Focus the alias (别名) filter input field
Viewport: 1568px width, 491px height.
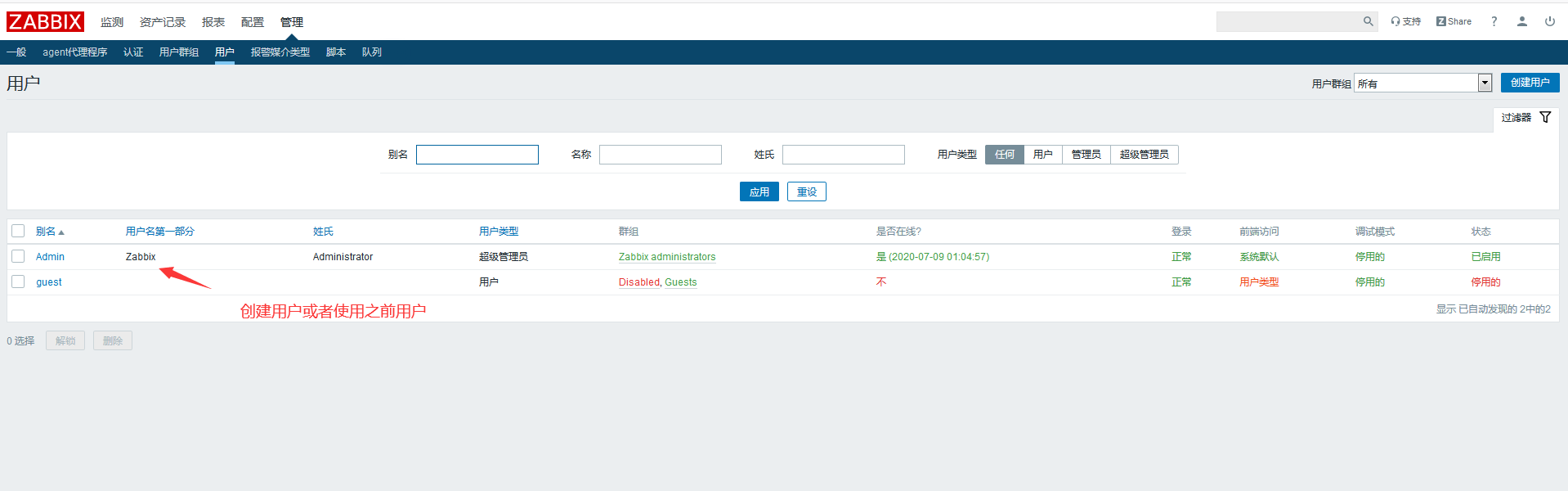point(477,155)
